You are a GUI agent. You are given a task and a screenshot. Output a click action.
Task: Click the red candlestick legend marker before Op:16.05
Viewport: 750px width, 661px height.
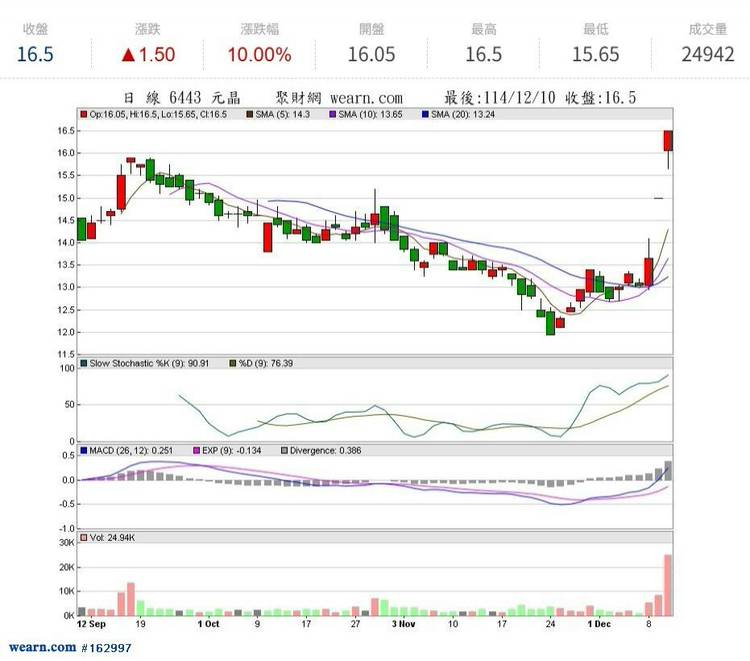[x=84, y=115]
